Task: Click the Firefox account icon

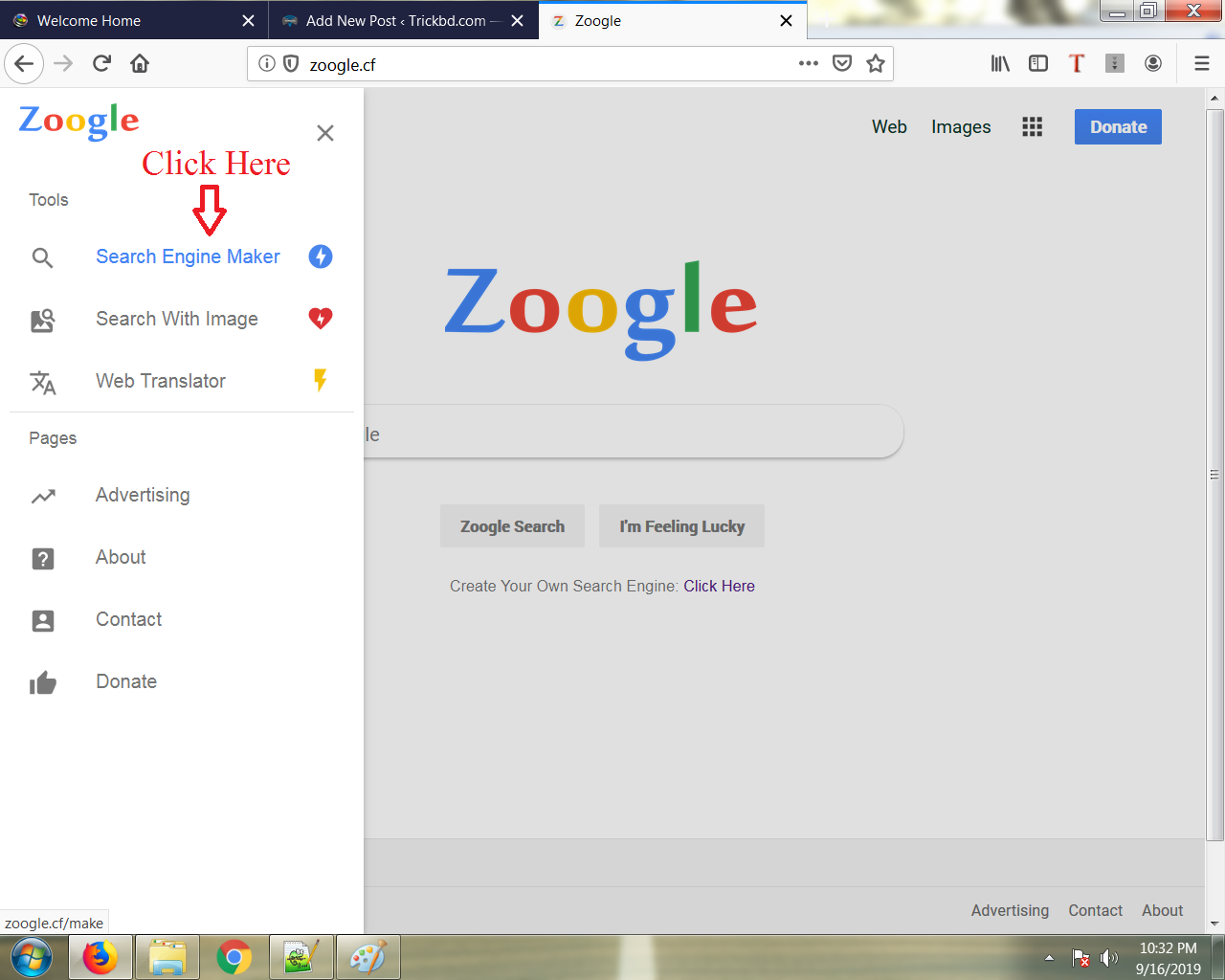Action: coord(1153,63)
